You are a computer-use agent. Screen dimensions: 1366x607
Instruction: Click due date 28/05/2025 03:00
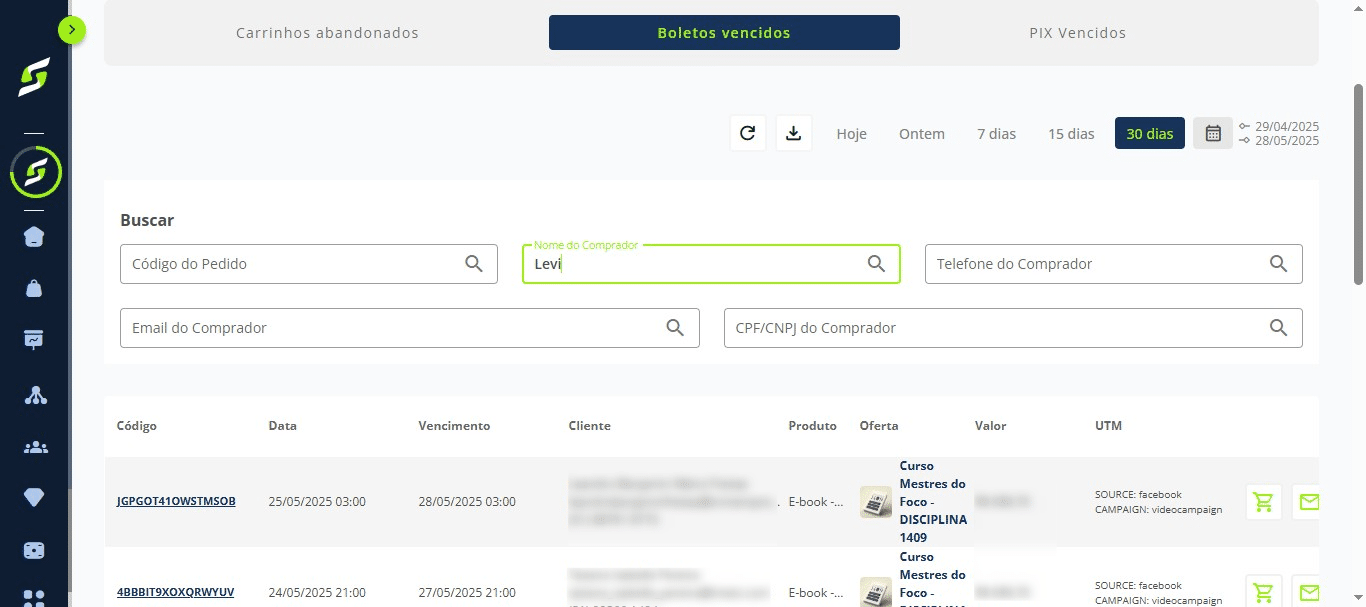click(x=467, y=502)
